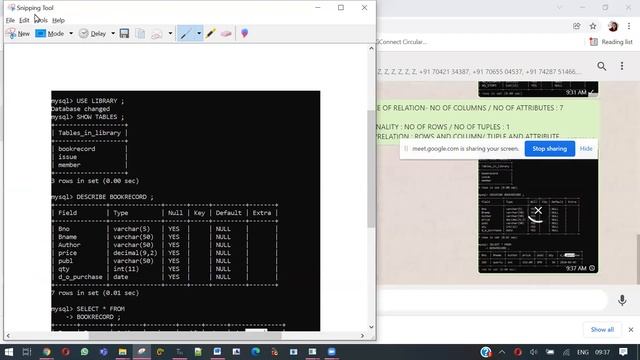
Task: Open the Action Center notification icon
Action: 623,352
